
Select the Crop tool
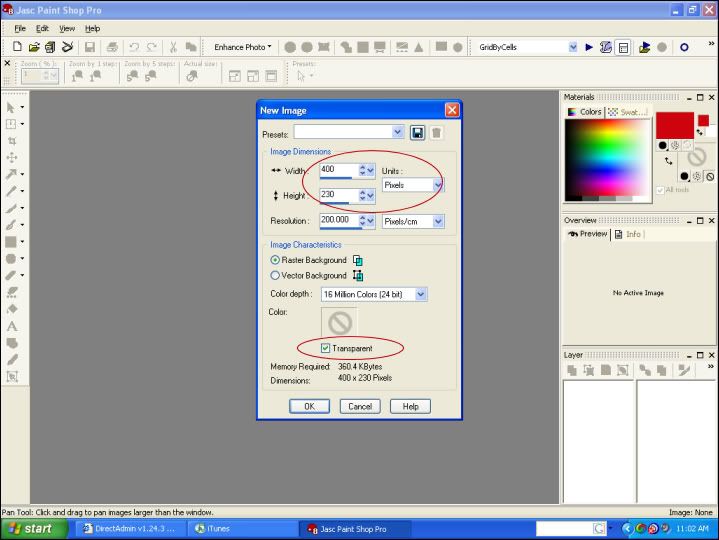[x=11, y=141]
